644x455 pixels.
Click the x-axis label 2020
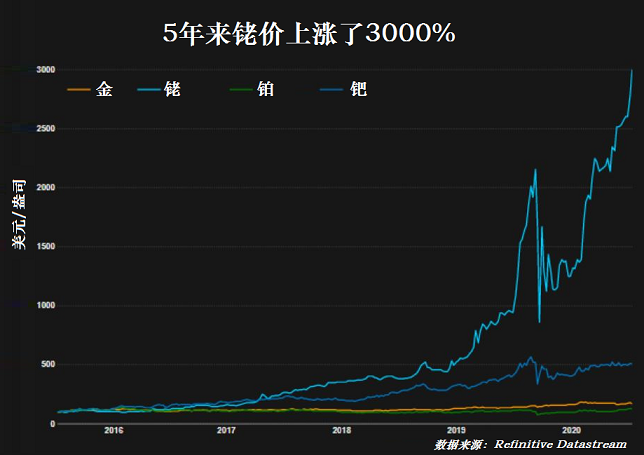tap(571, 430)
